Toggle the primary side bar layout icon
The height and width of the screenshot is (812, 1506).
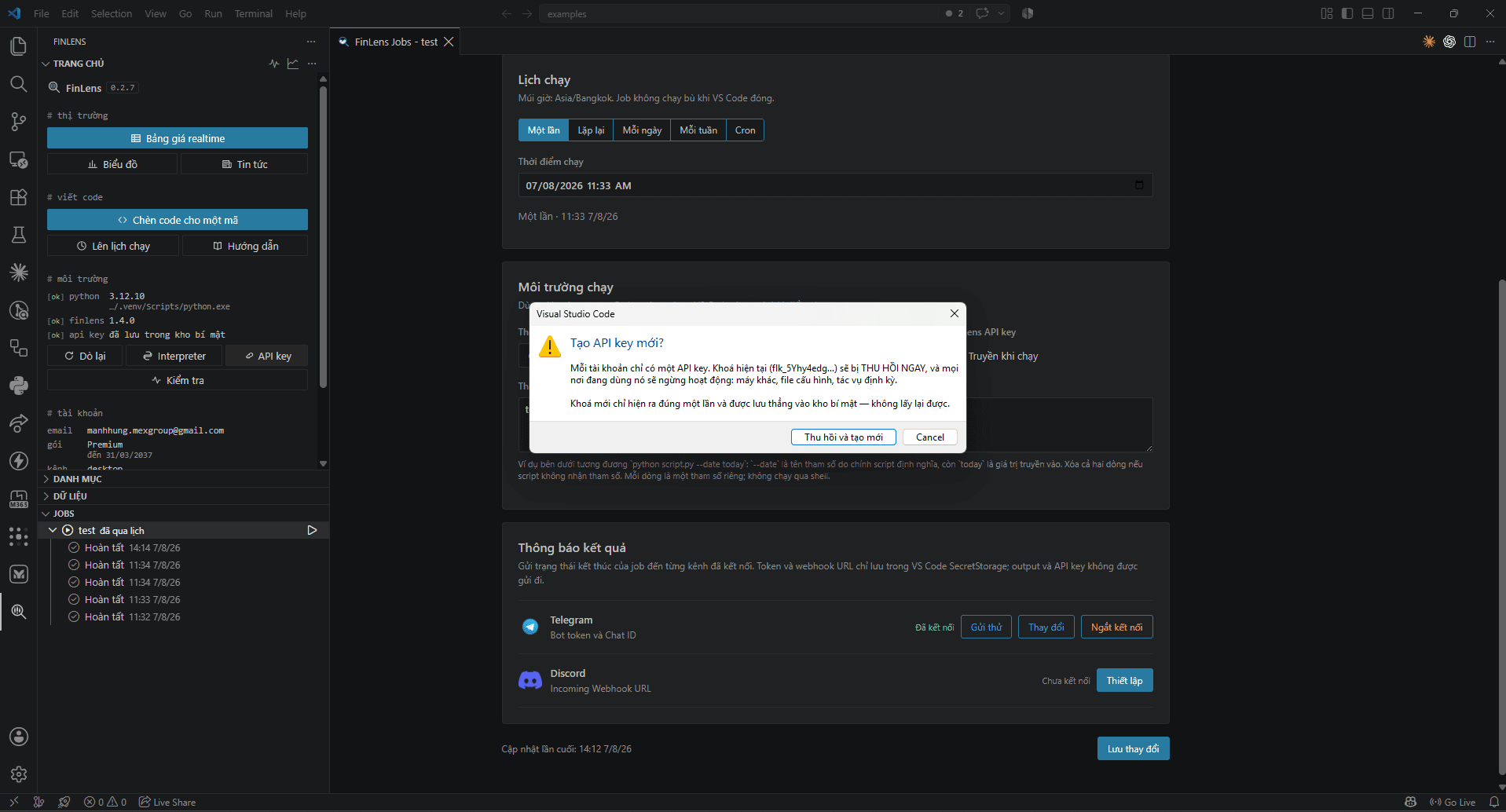[1347, 13]
